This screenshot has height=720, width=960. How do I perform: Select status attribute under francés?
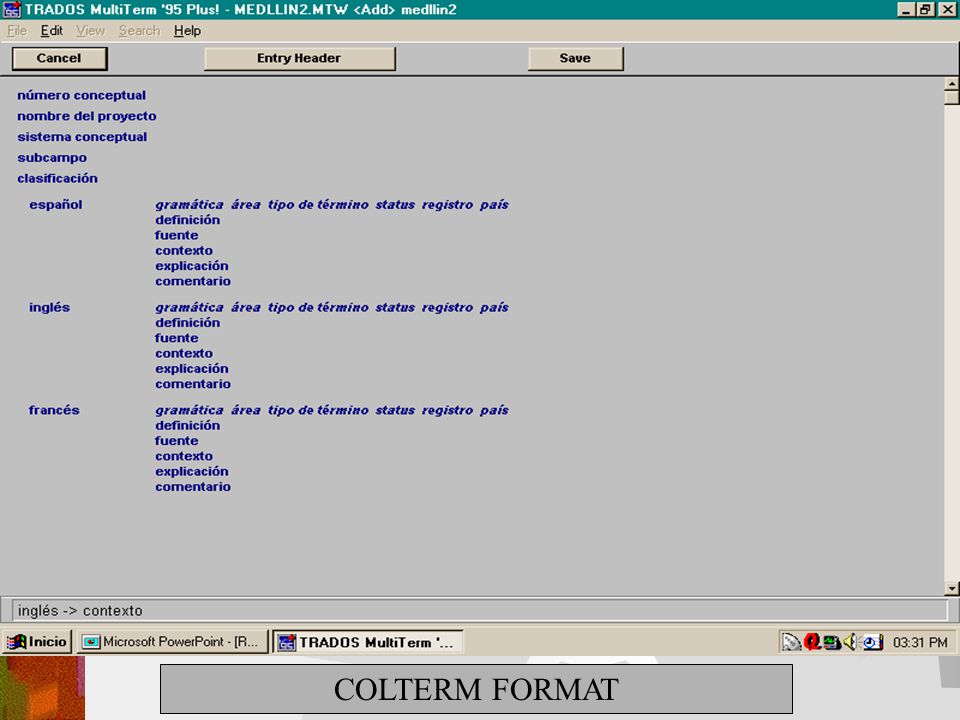pos(395,411)
